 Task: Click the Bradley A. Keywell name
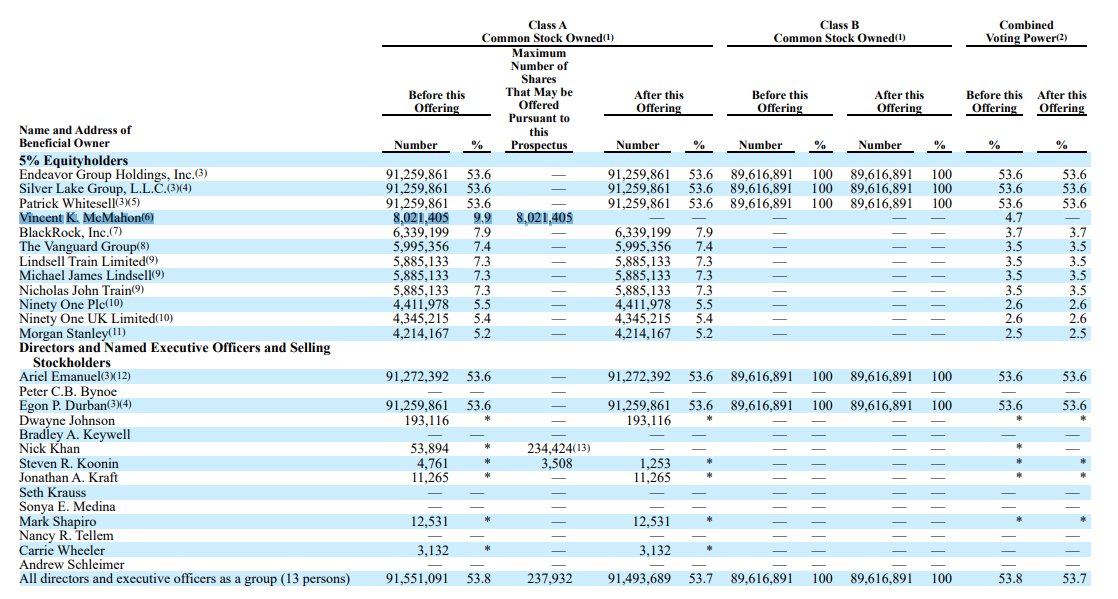74,434
